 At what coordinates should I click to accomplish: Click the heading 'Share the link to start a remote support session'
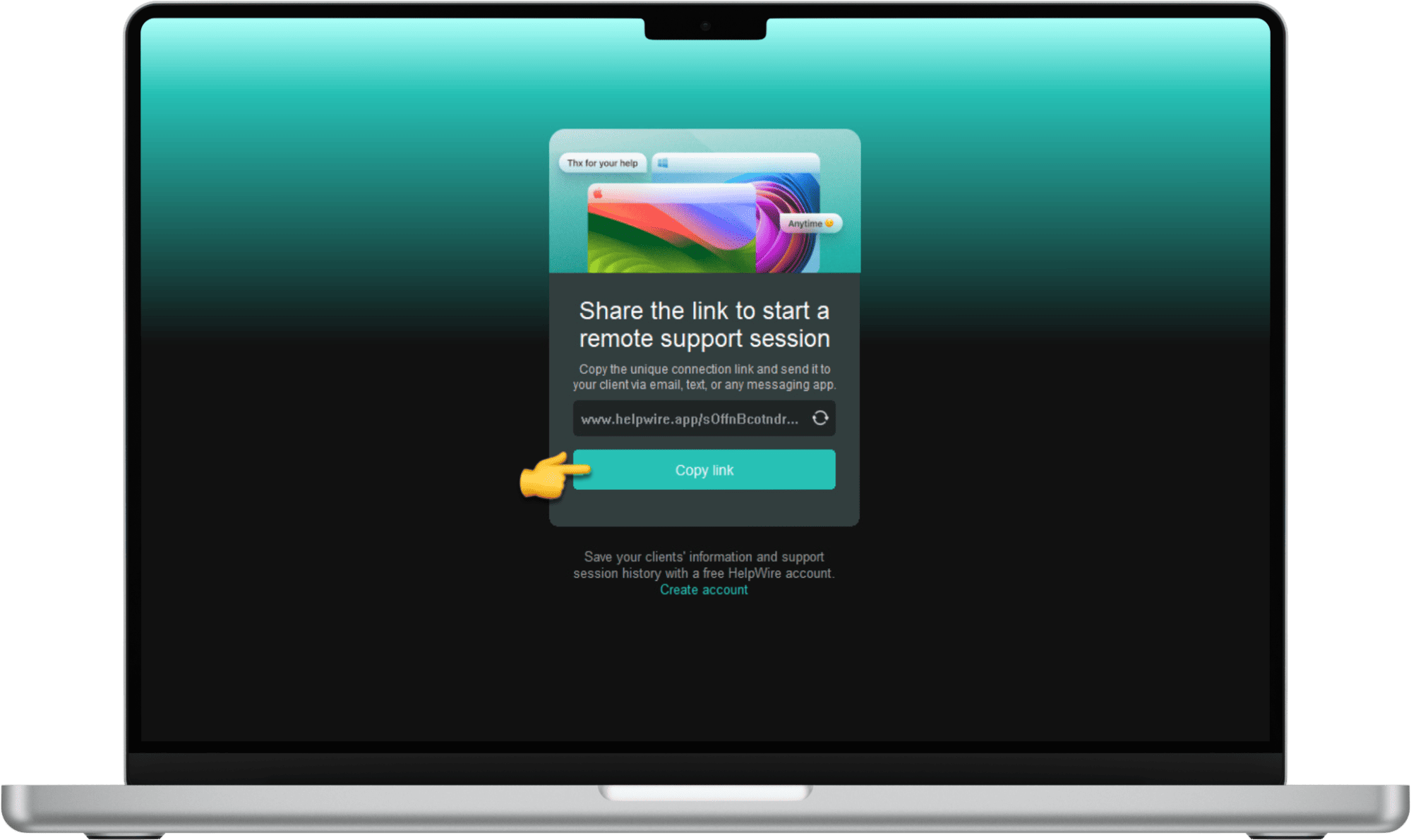click(x=704, y=325)
